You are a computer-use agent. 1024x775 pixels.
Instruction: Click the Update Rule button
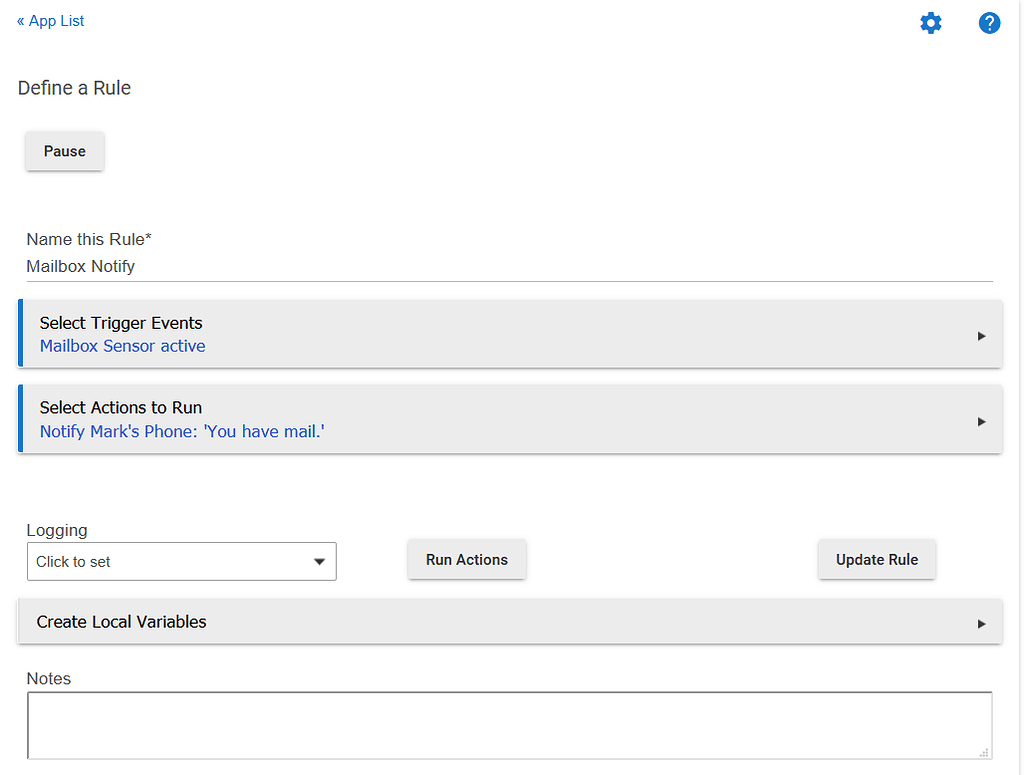(x=876, y=559)
